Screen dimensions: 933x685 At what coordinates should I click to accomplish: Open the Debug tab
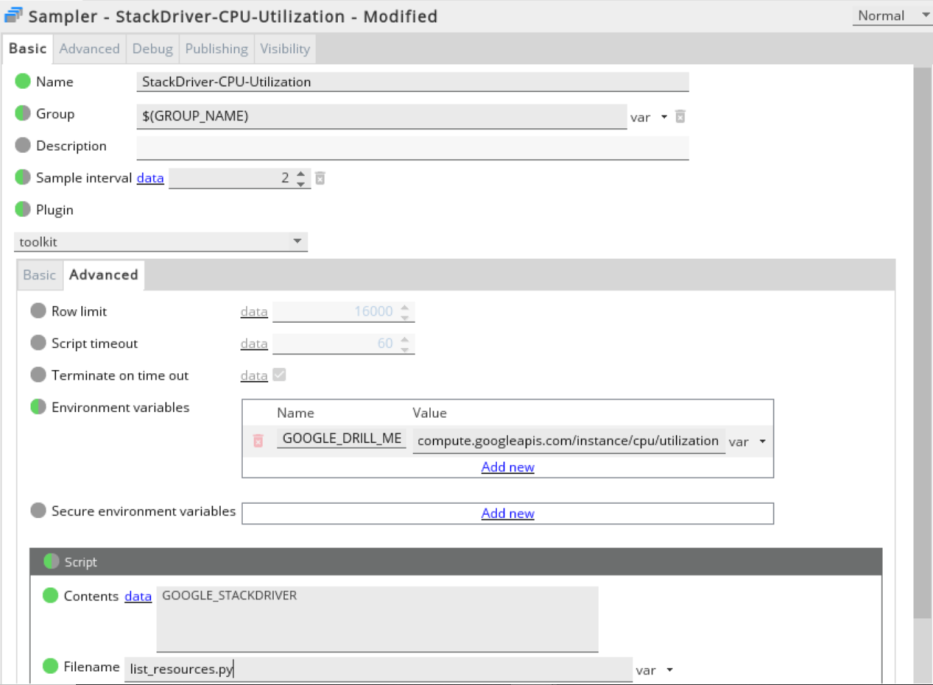pyautogui.click(x=152, y=49)
